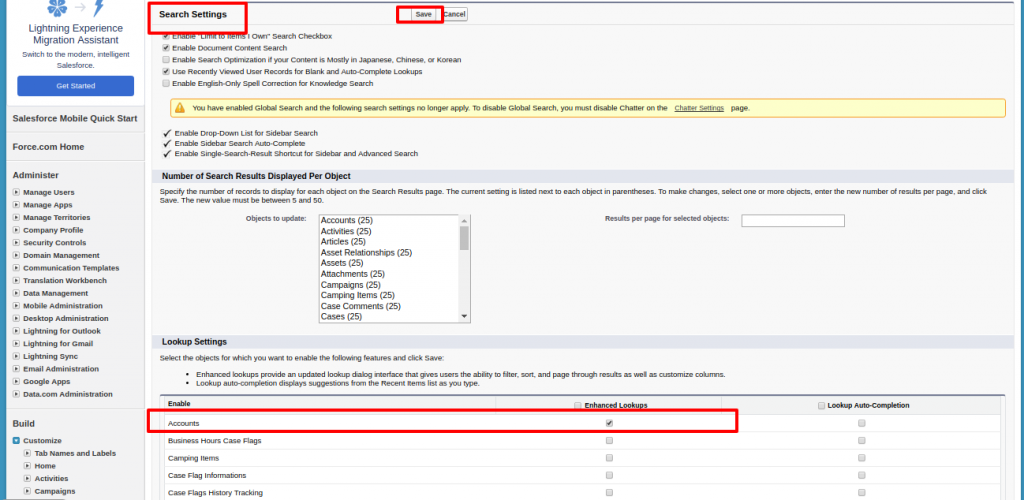
Task: Open the Chatter Settings link
Action: pyautogui.click(x=699, y=108)
